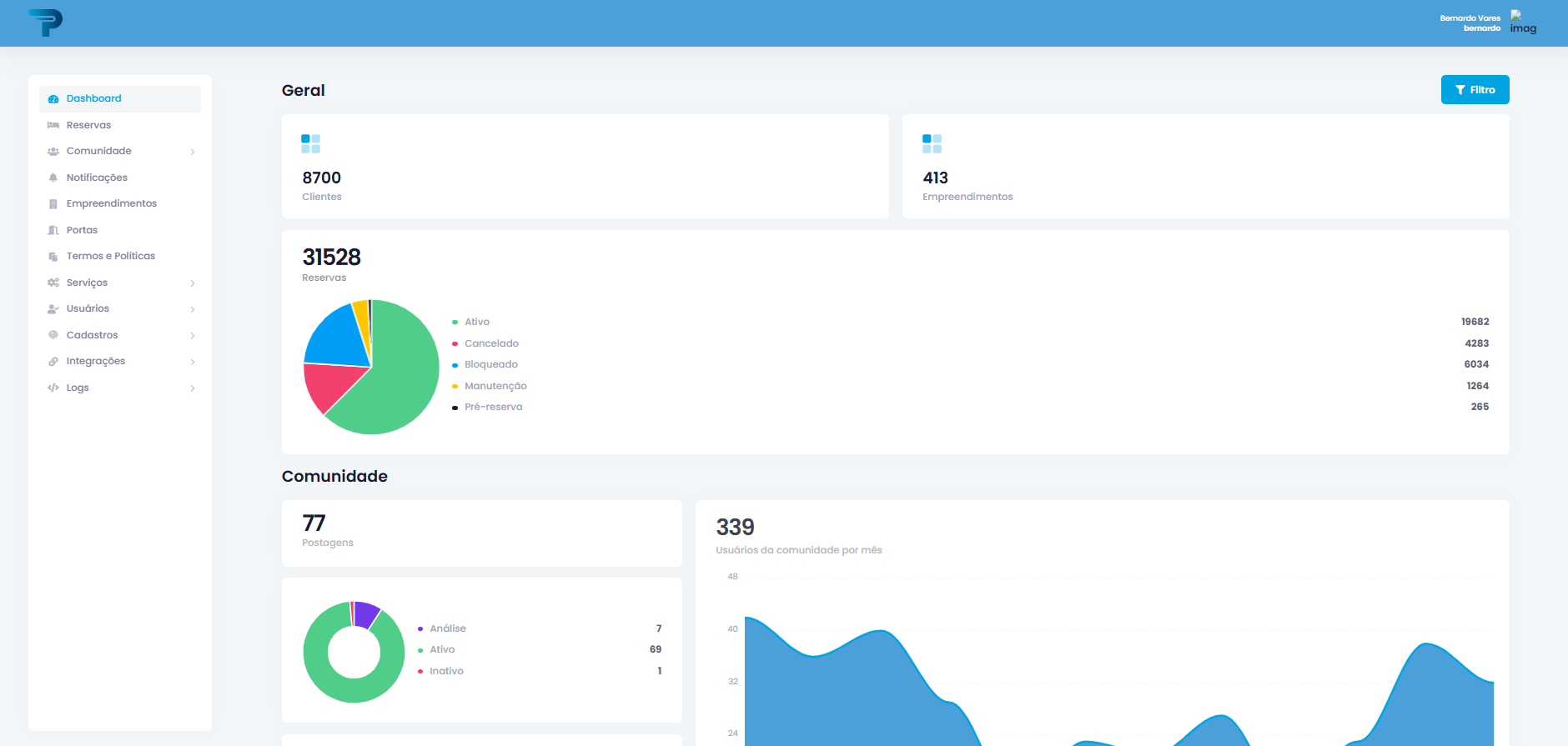Click the Bernardo Vares user name
Viewport: 1568px width, 746px height.
coord(1470,18)
